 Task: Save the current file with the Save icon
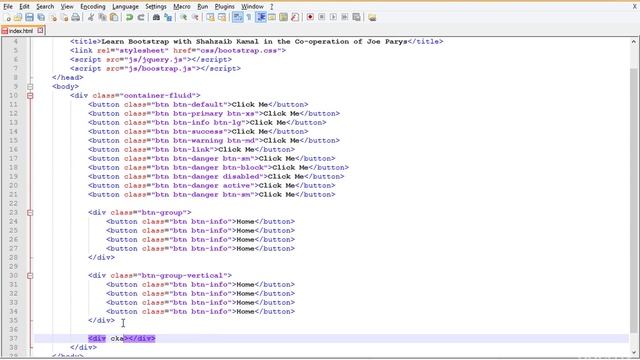click(29, 17)
